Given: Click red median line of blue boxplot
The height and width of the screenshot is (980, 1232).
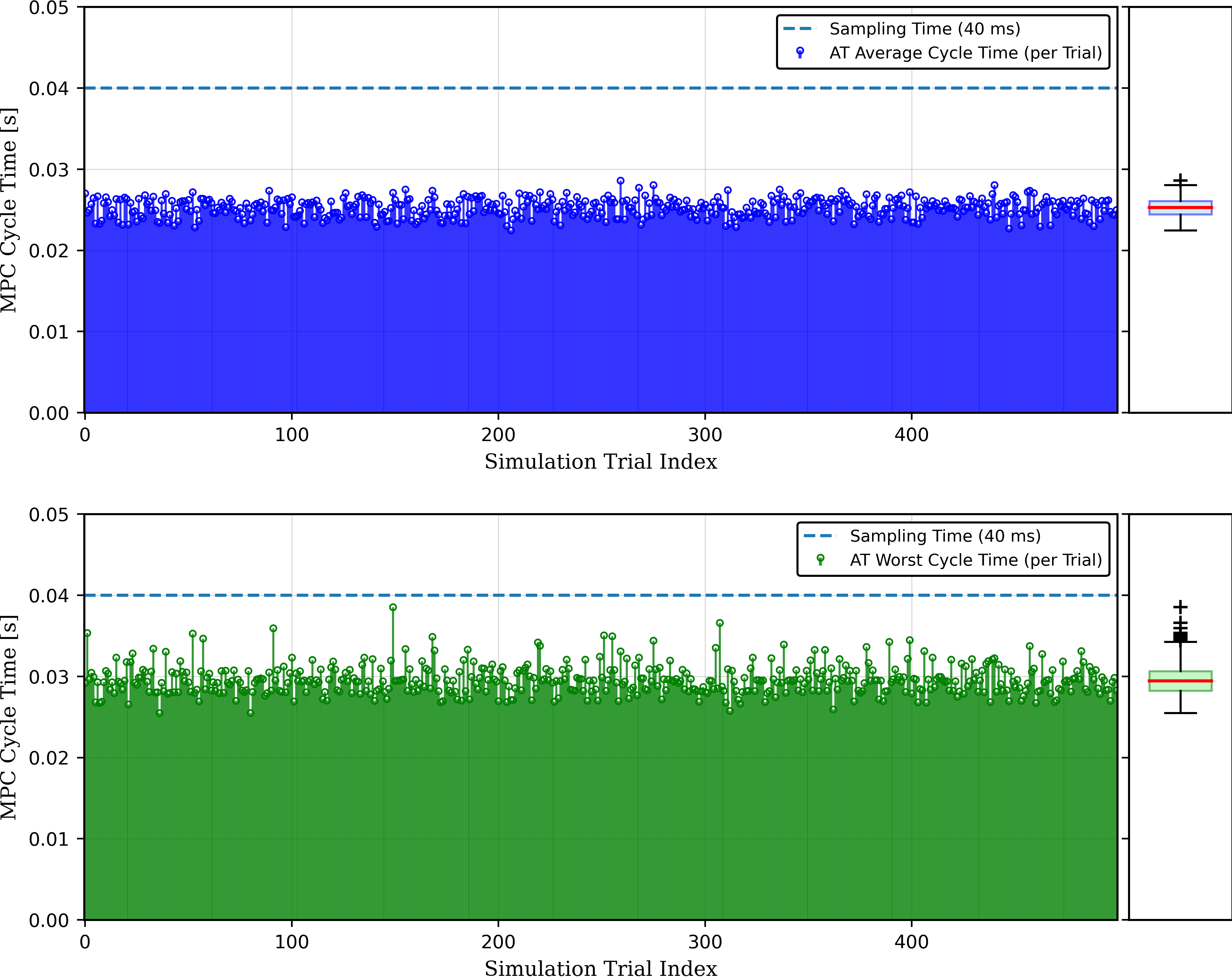Looking at the screenshot, I should point(1180,208).
